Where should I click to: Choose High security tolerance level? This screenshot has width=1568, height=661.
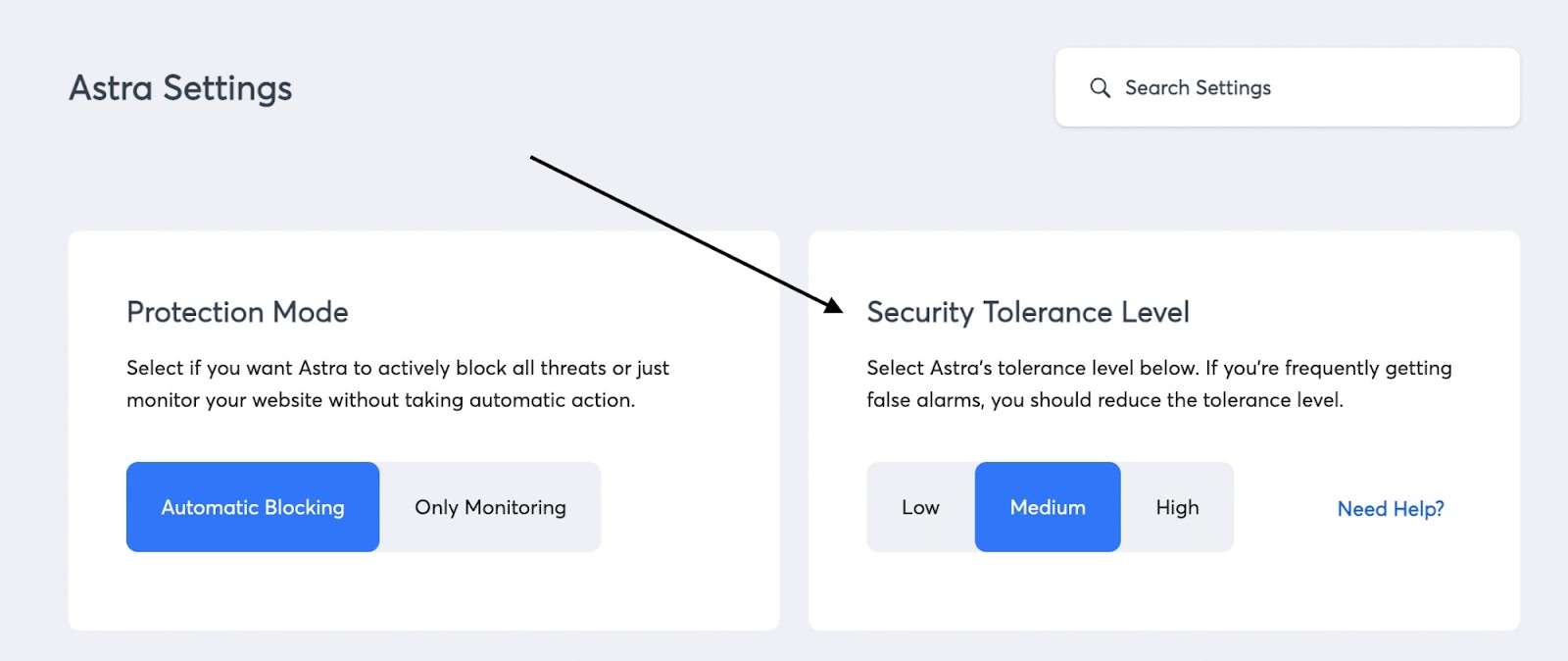pos(1177,507)
